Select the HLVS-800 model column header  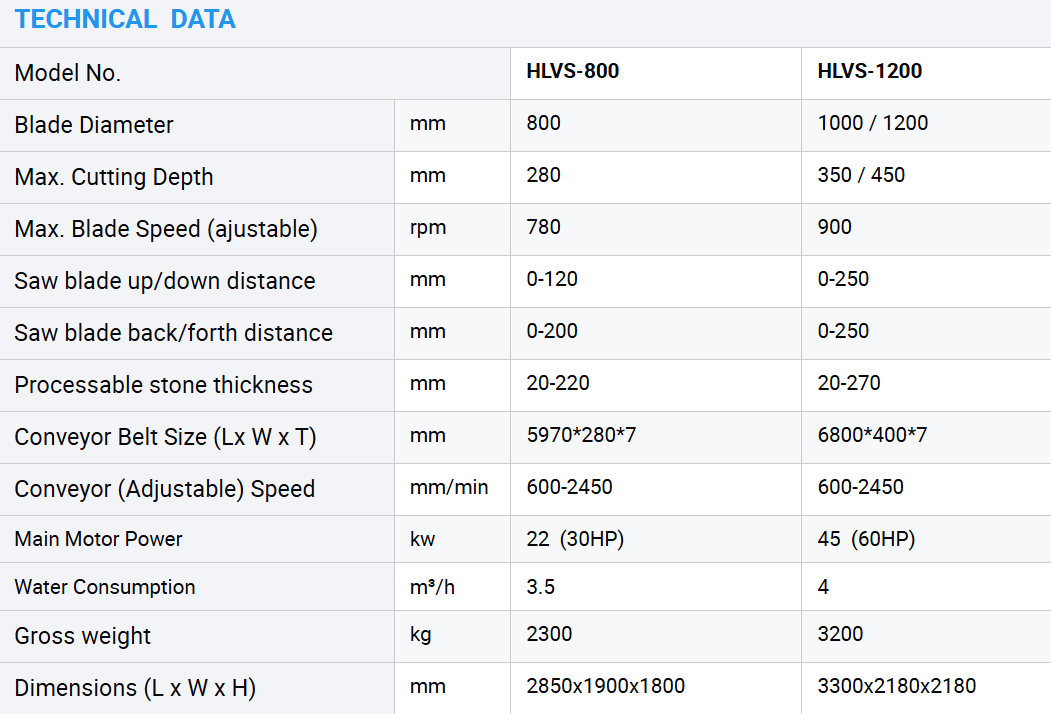pos(573,71)
